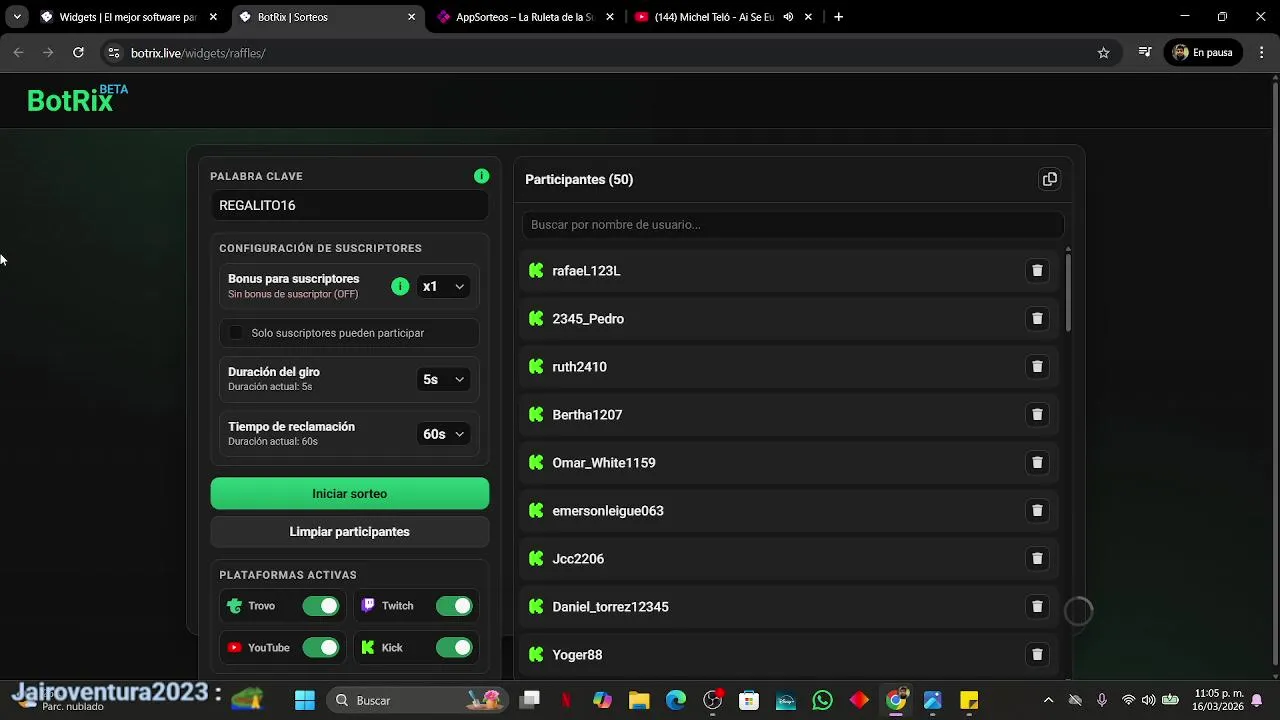Open the 'En pausa' profile button
1280x720 pixels.
click(1203, 53)
